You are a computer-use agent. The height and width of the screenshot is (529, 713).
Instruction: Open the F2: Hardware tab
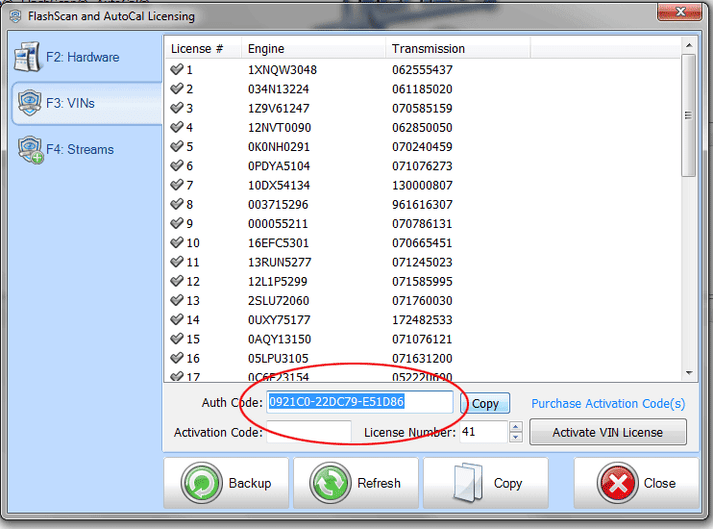point(82,57)
